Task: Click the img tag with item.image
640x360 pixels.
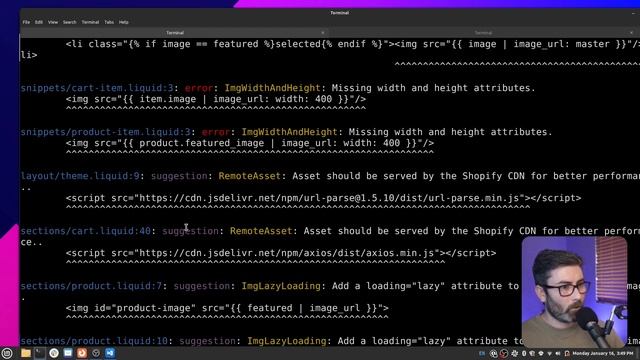Action: (x=216, y=99)
